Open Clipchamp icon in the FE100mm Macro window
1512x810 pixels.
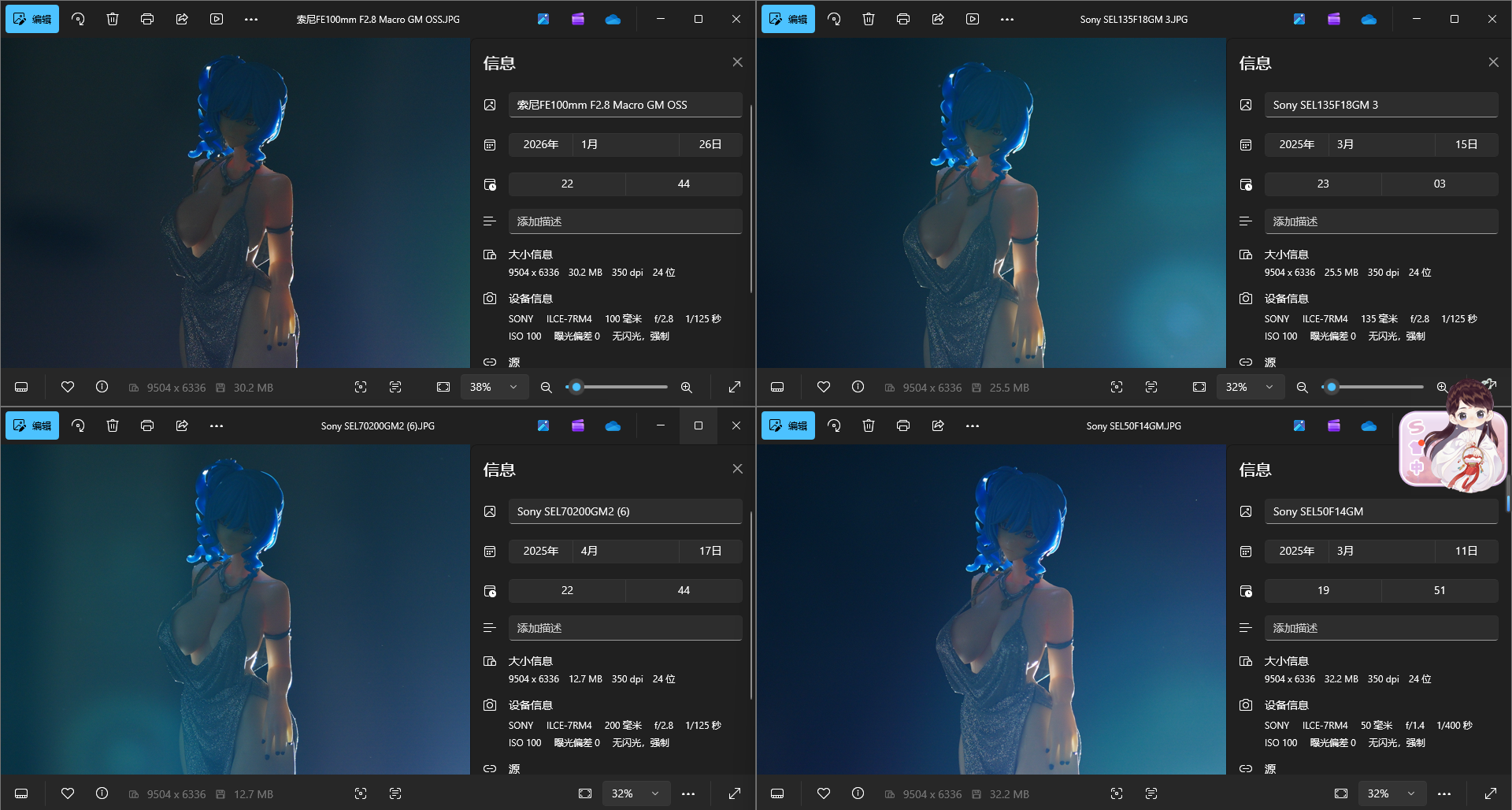(578, 19)
